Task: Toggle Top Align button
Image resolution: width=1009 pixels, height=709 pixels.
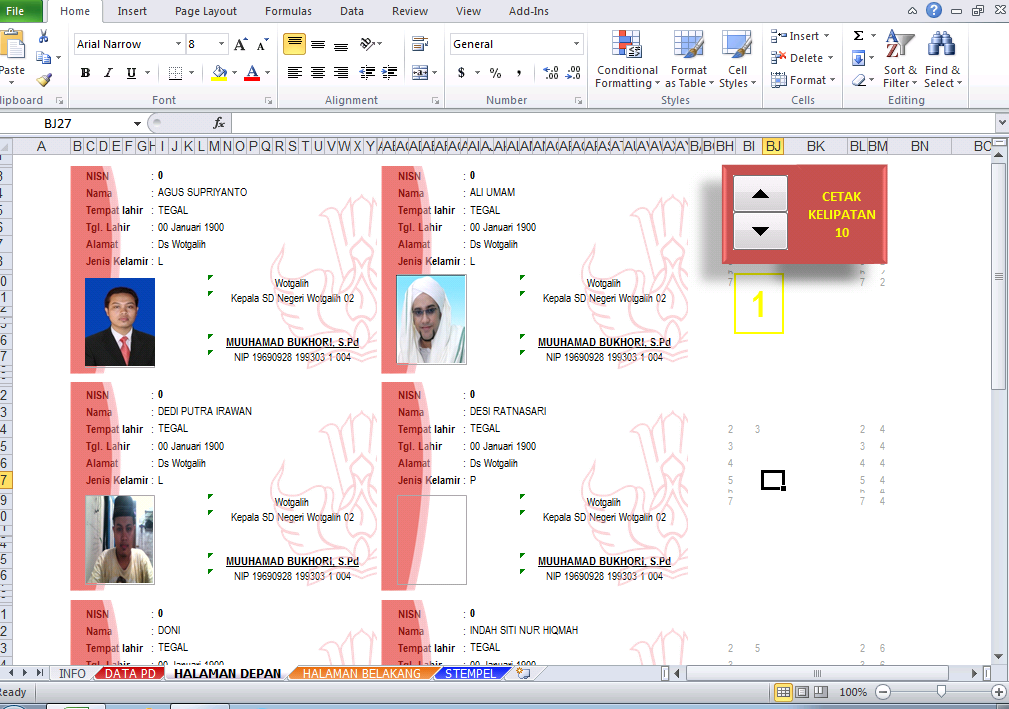Action: click(x=295, y=44)
